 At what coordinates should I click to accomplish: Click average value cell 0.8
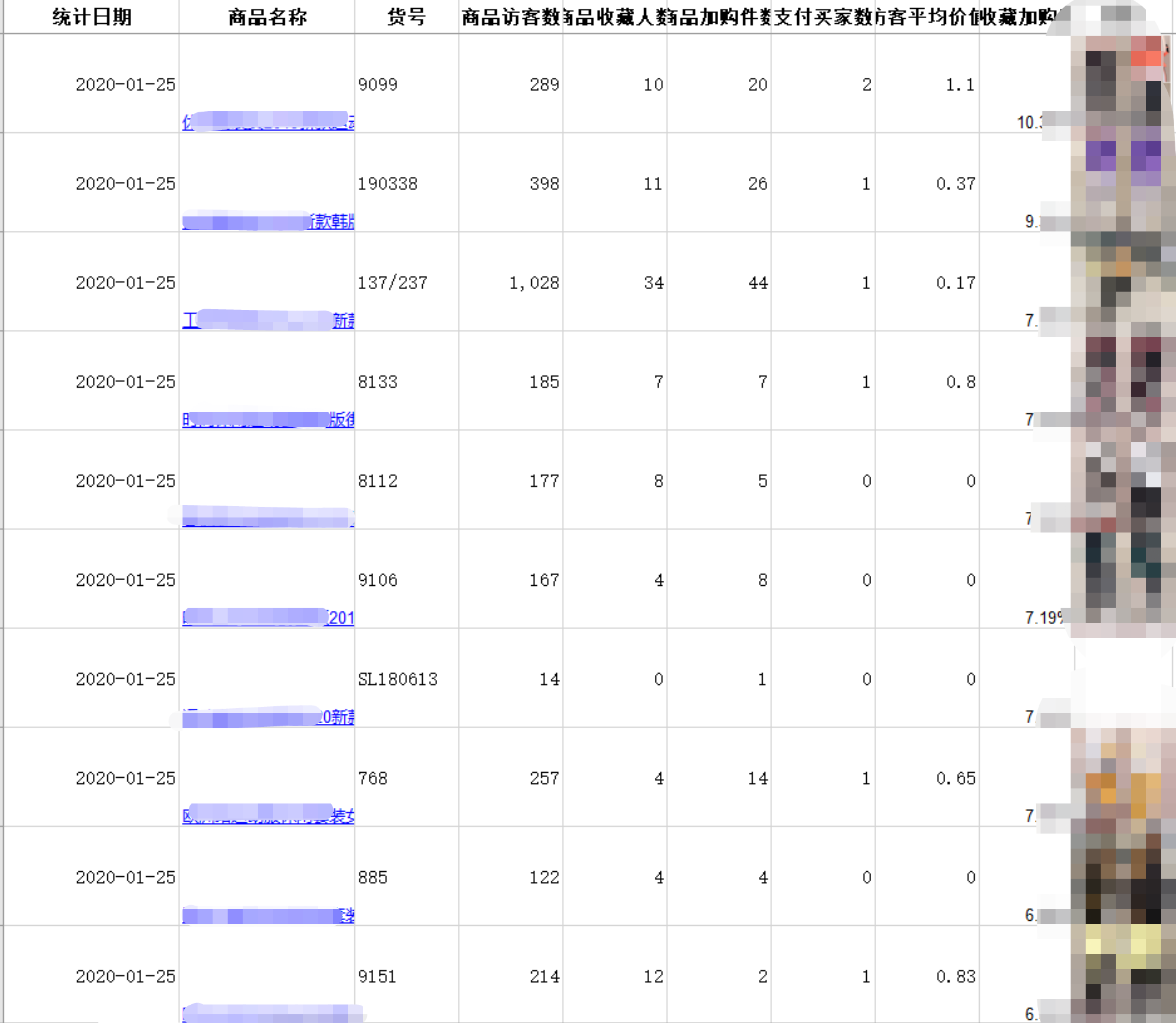(x=927, y=381)
